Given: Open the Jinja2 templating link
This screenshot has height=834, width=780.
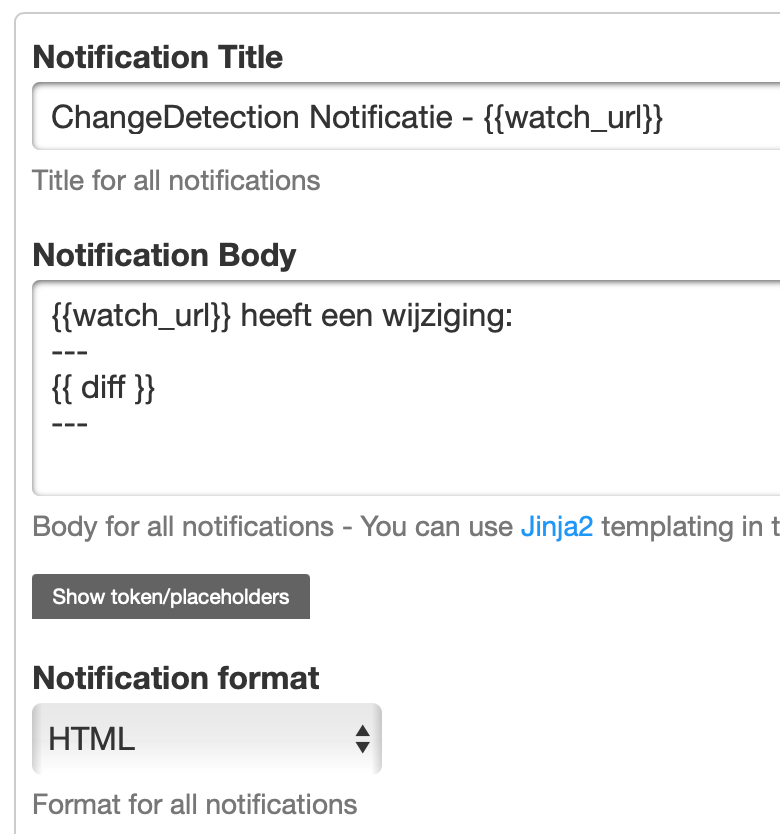Looking at the screenshot, I should 557,527.
